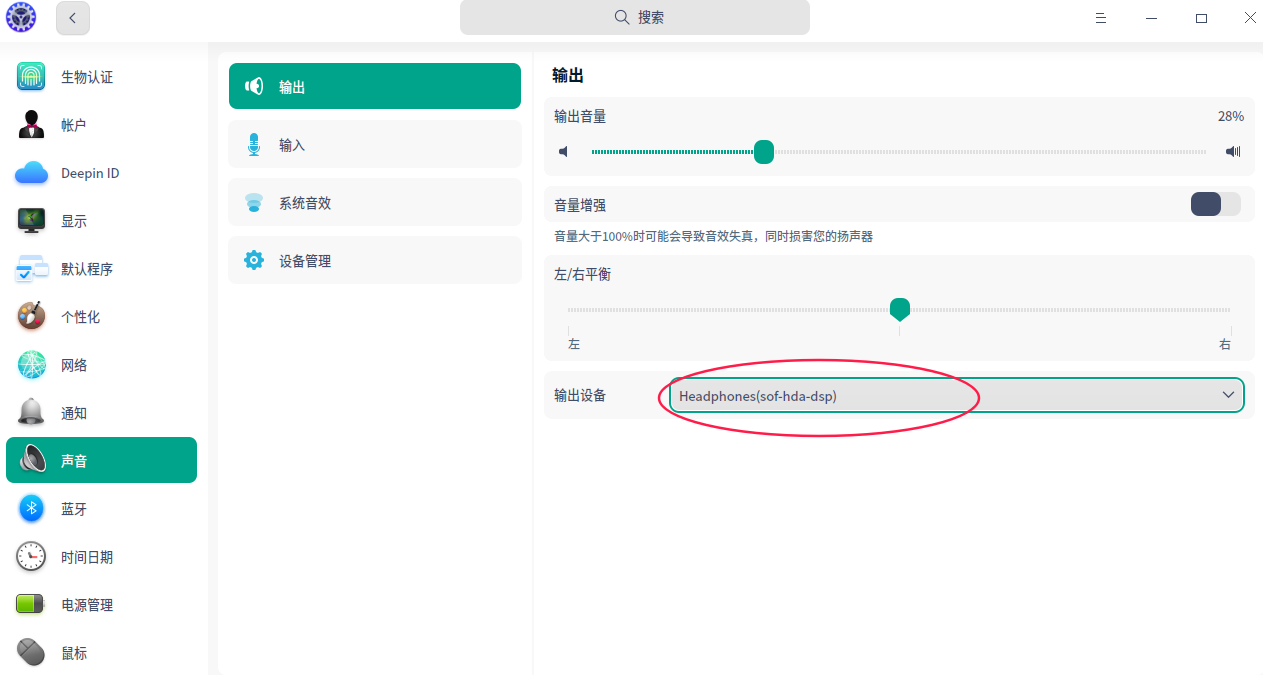Click the output volume slider handle
This screenshot has height=675, width=1263.
tap(764, 152)
